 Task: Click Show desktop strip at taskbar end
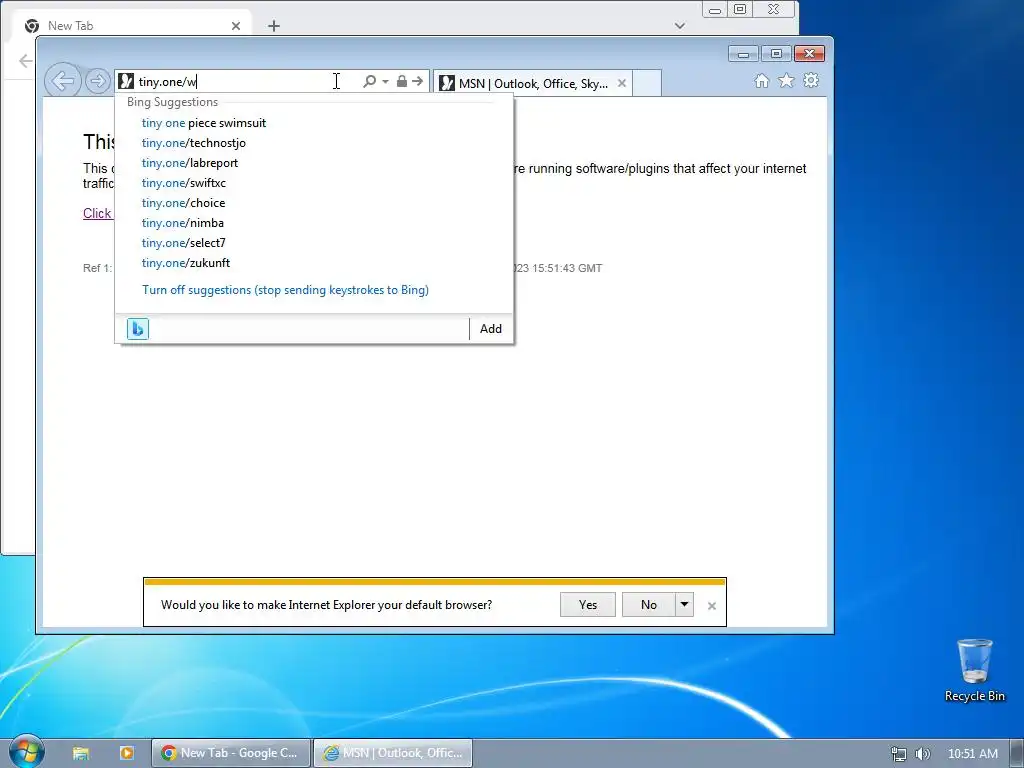click(1017, 753)
